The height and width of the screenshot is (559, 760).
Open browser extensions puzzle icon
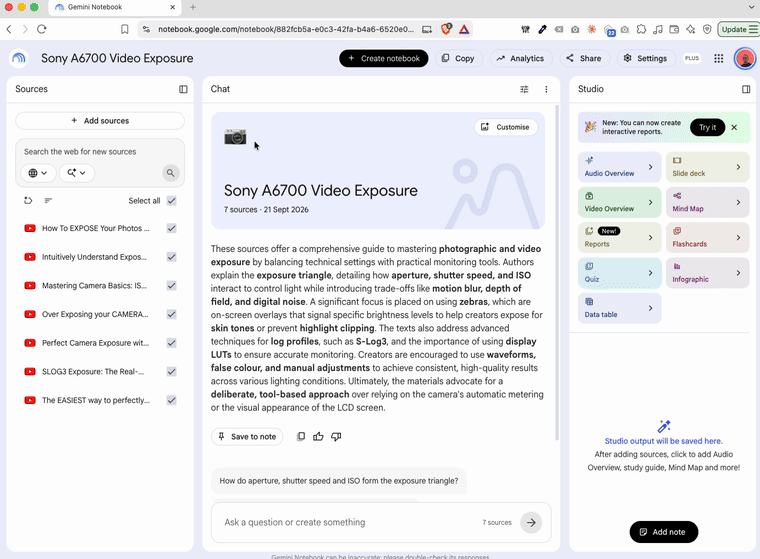[641, 30]
